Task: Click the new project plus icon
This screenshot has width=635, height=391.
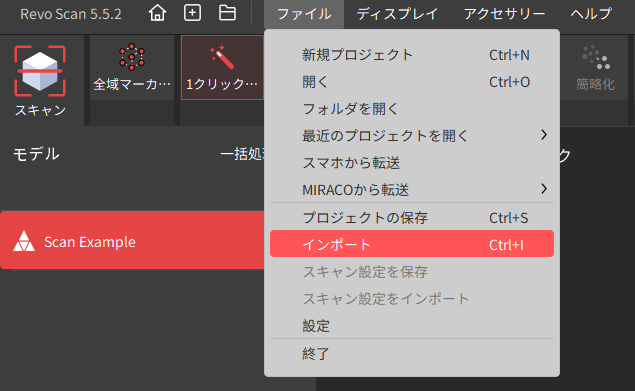Action: coord(192,13)
